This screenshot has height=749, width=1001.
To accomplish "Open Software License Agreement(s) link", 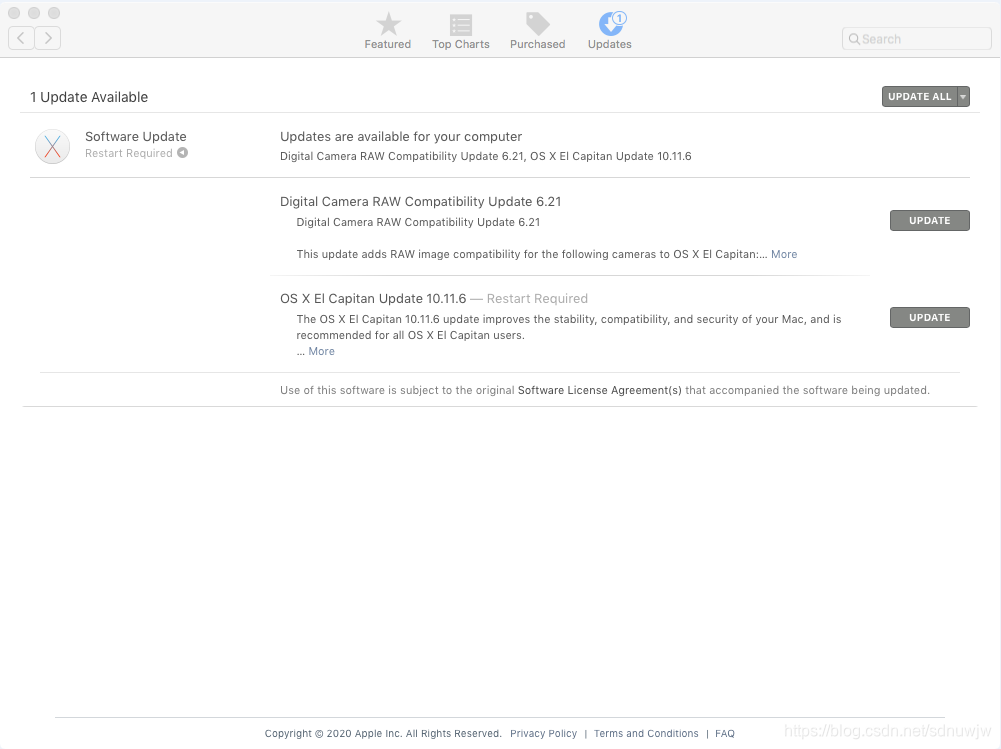I will pyautogui.click(x=599, y=390).
